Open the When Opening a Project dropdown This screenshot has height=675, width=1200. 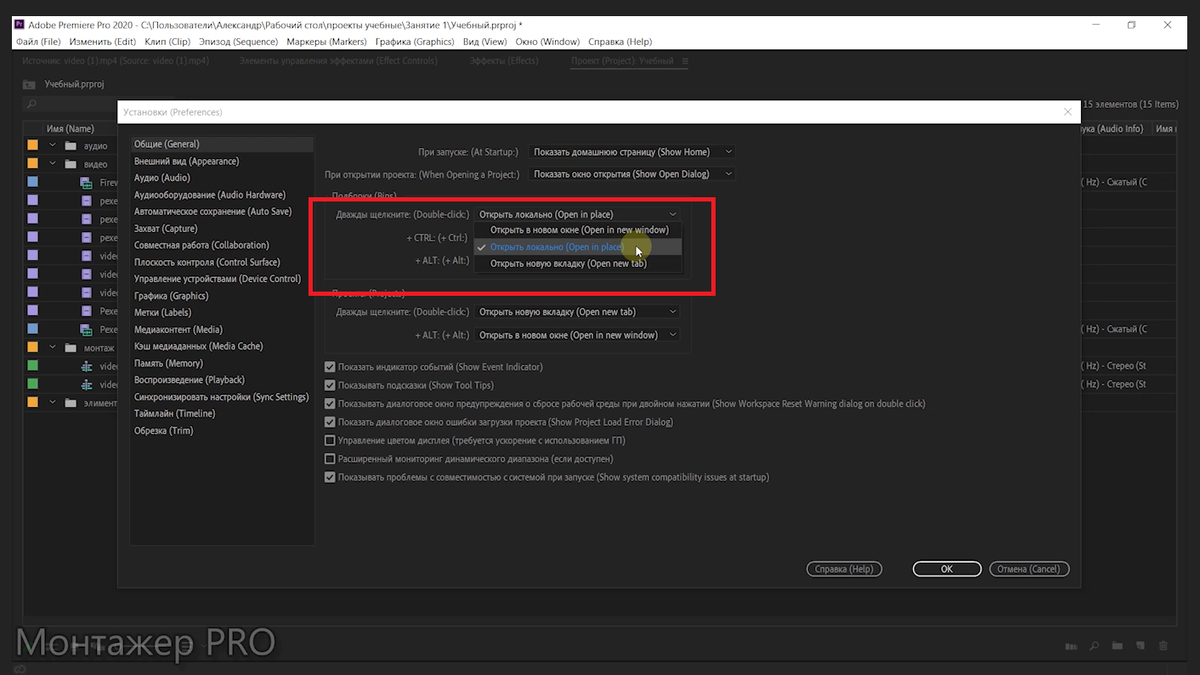coord(632,174)
